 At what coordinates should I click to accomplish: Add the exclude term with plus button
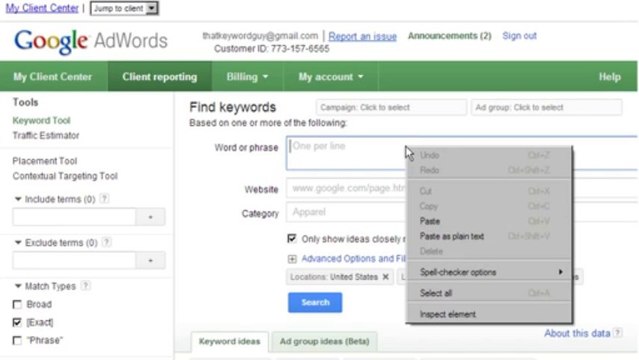tap(150, 261)
